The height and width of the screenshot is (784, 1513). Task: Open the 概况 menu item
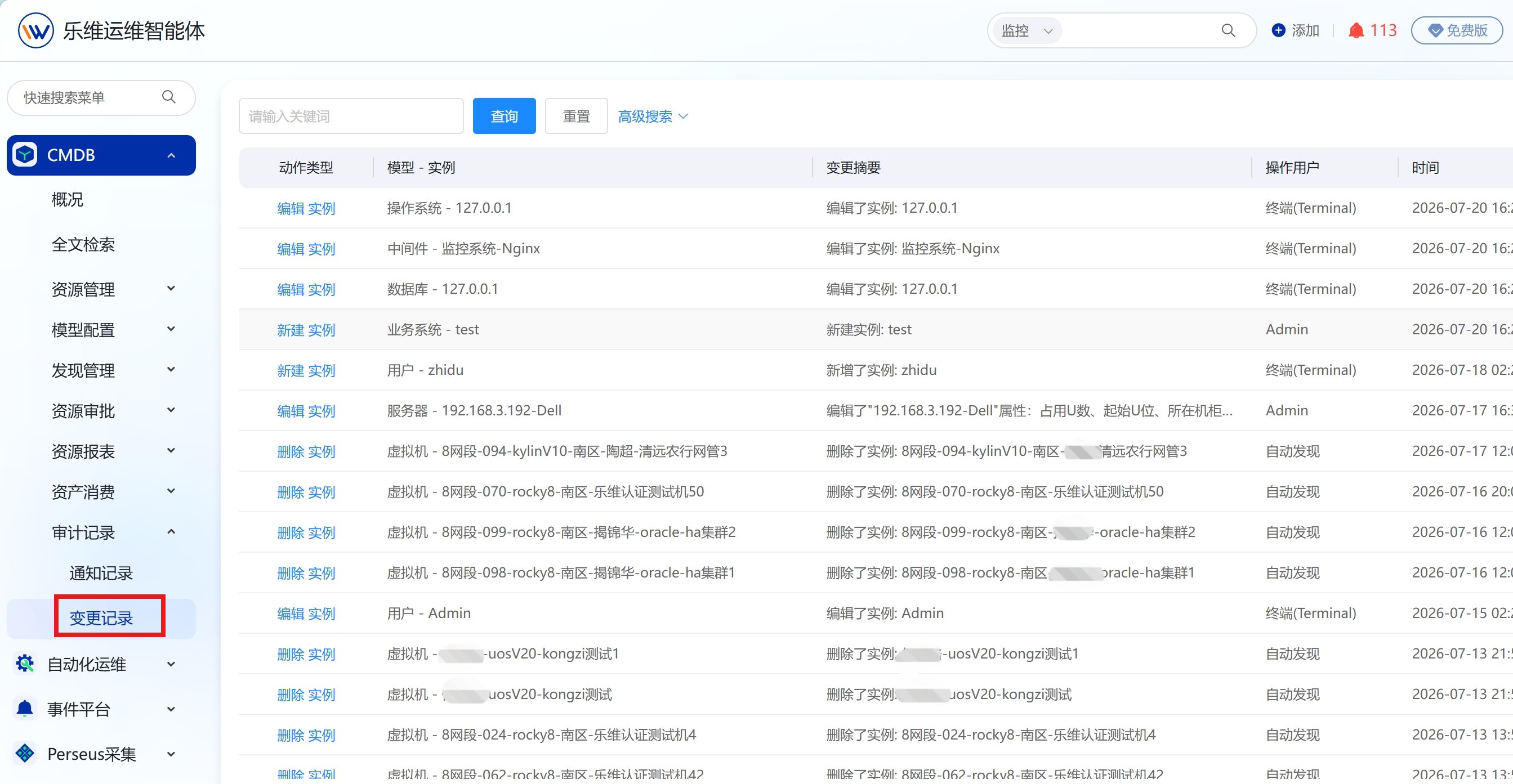point(67,200)
